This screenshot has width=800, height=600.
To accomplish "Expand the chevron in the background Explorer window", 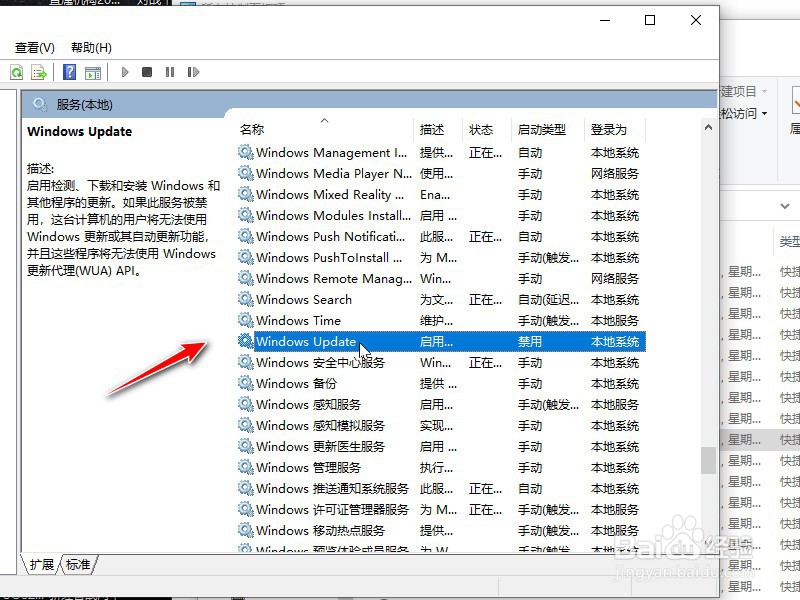I will click(x=785, y=206).
